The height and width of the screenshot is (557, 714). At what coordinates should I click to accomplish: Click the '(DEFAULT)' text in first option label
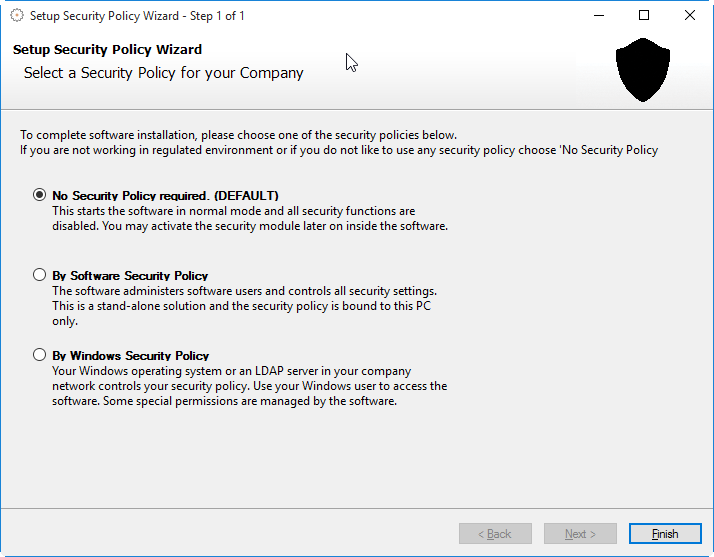click(246, 196)
